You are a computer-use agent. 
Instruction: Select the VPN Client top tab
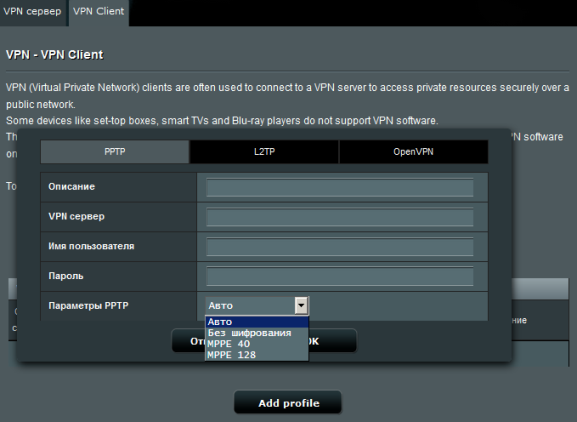click(x=99, y=12)
